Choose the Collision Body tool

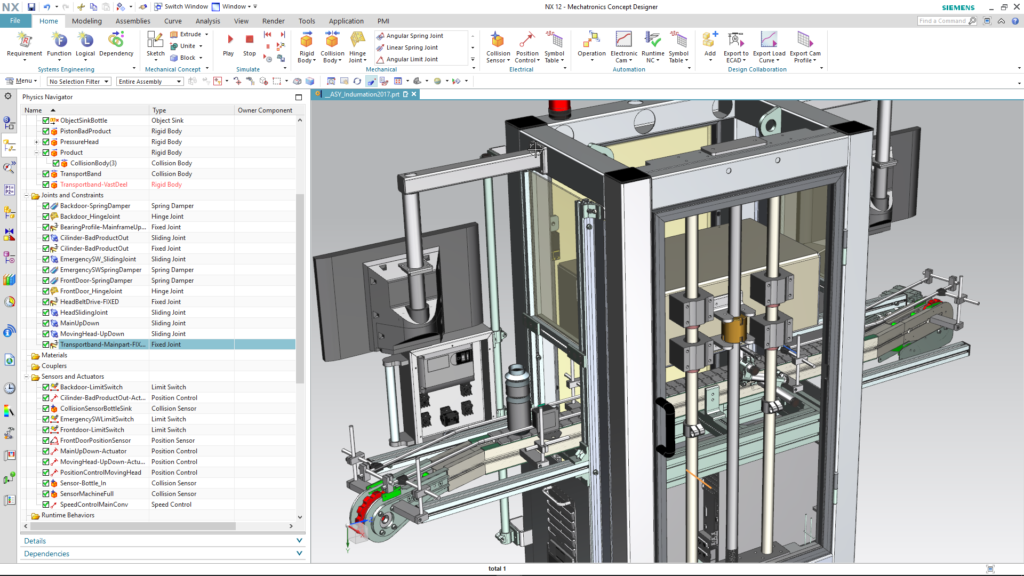(x=332, y=43)
